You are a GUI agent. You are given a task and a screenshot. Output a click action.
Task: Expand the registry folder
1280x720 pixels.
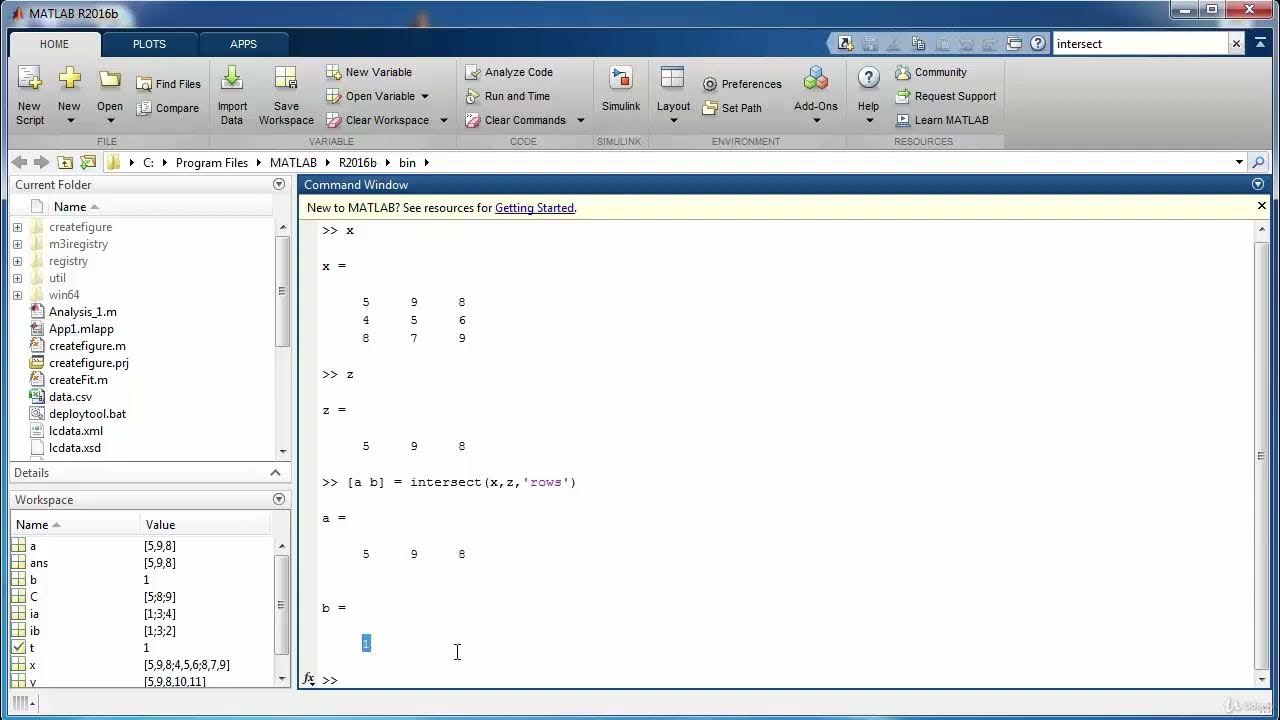tap(17, 261)
